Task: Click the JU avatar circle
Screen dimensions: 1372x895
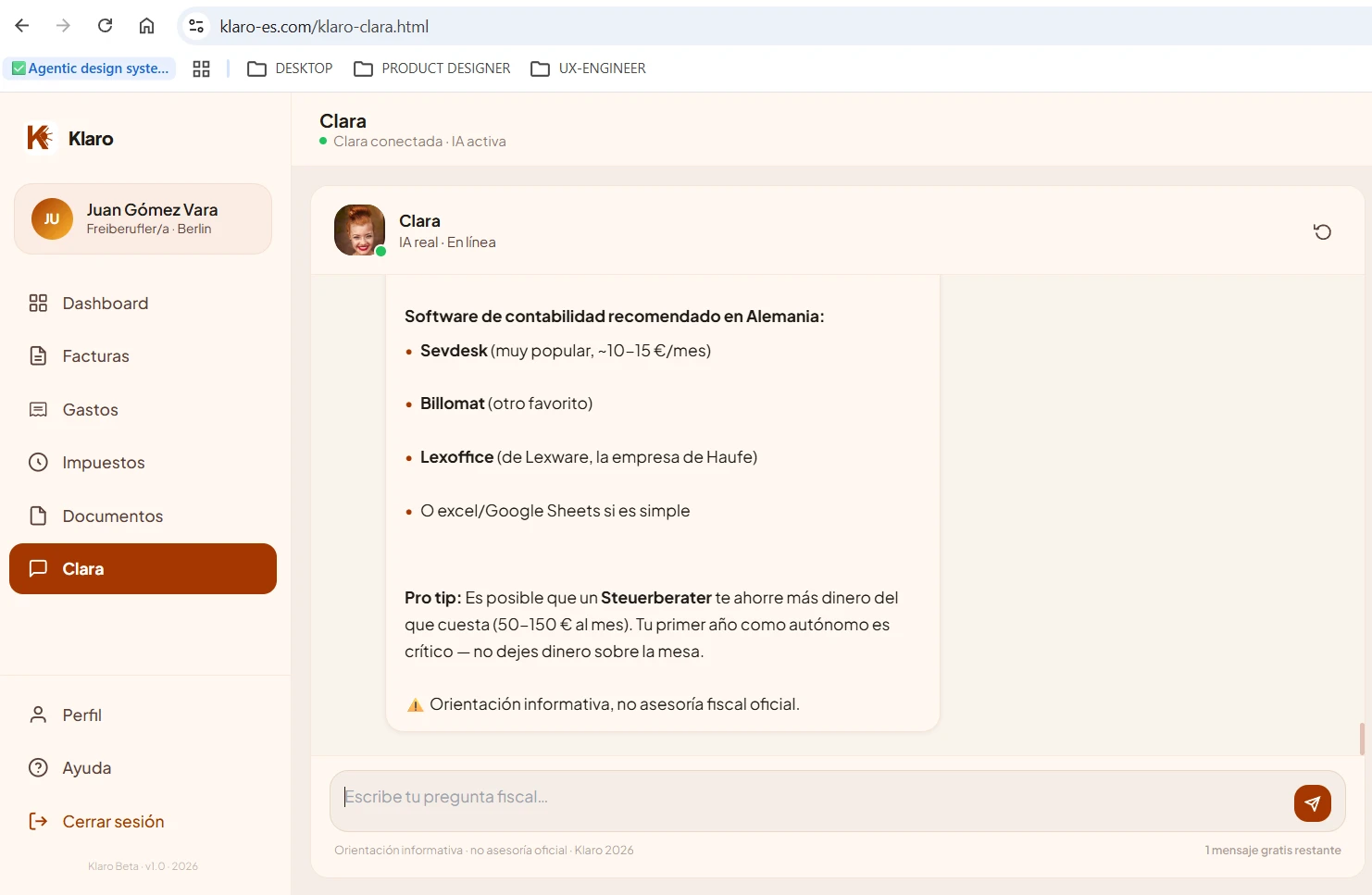Action: tap(52, 219)
